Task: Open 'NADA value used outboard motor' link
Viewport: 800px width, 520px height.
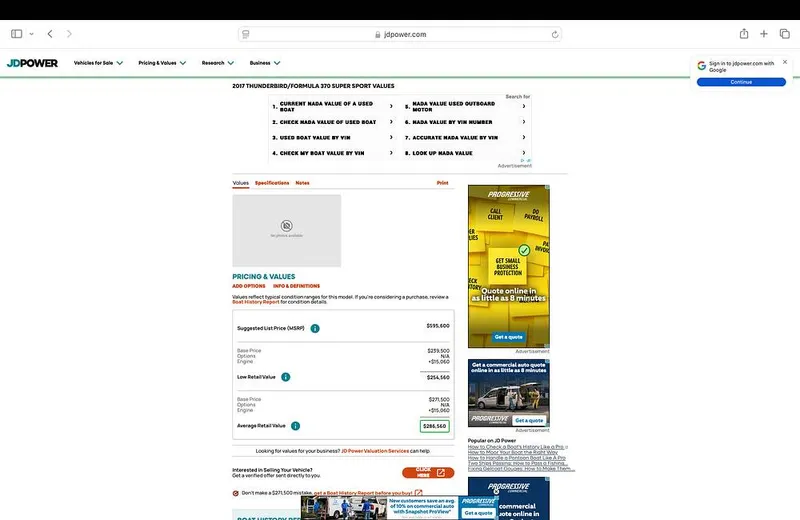Action: (x=465, y=106)
